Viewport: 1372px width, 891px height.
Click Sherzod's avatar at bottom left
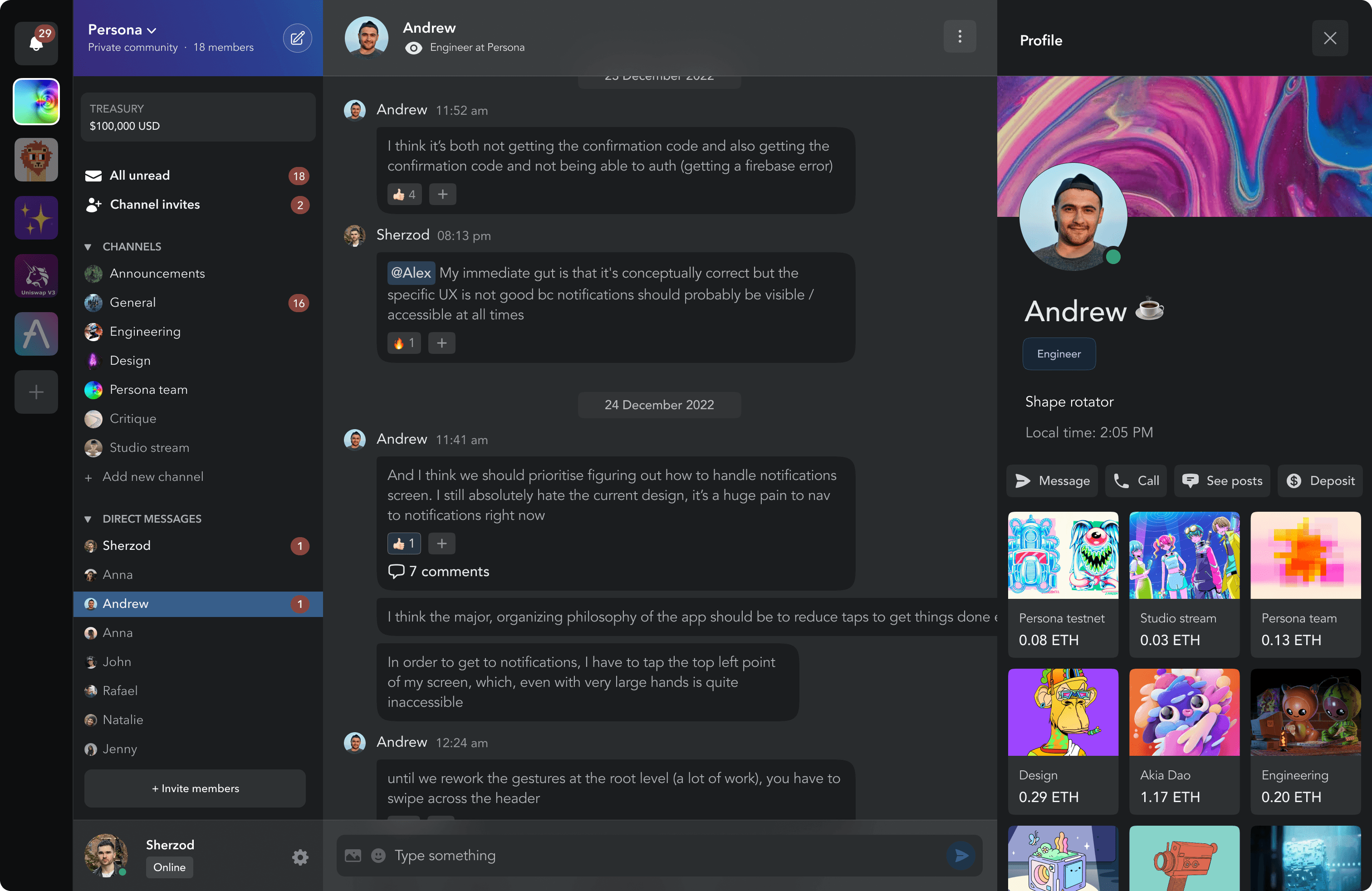(x=106, y=855)
